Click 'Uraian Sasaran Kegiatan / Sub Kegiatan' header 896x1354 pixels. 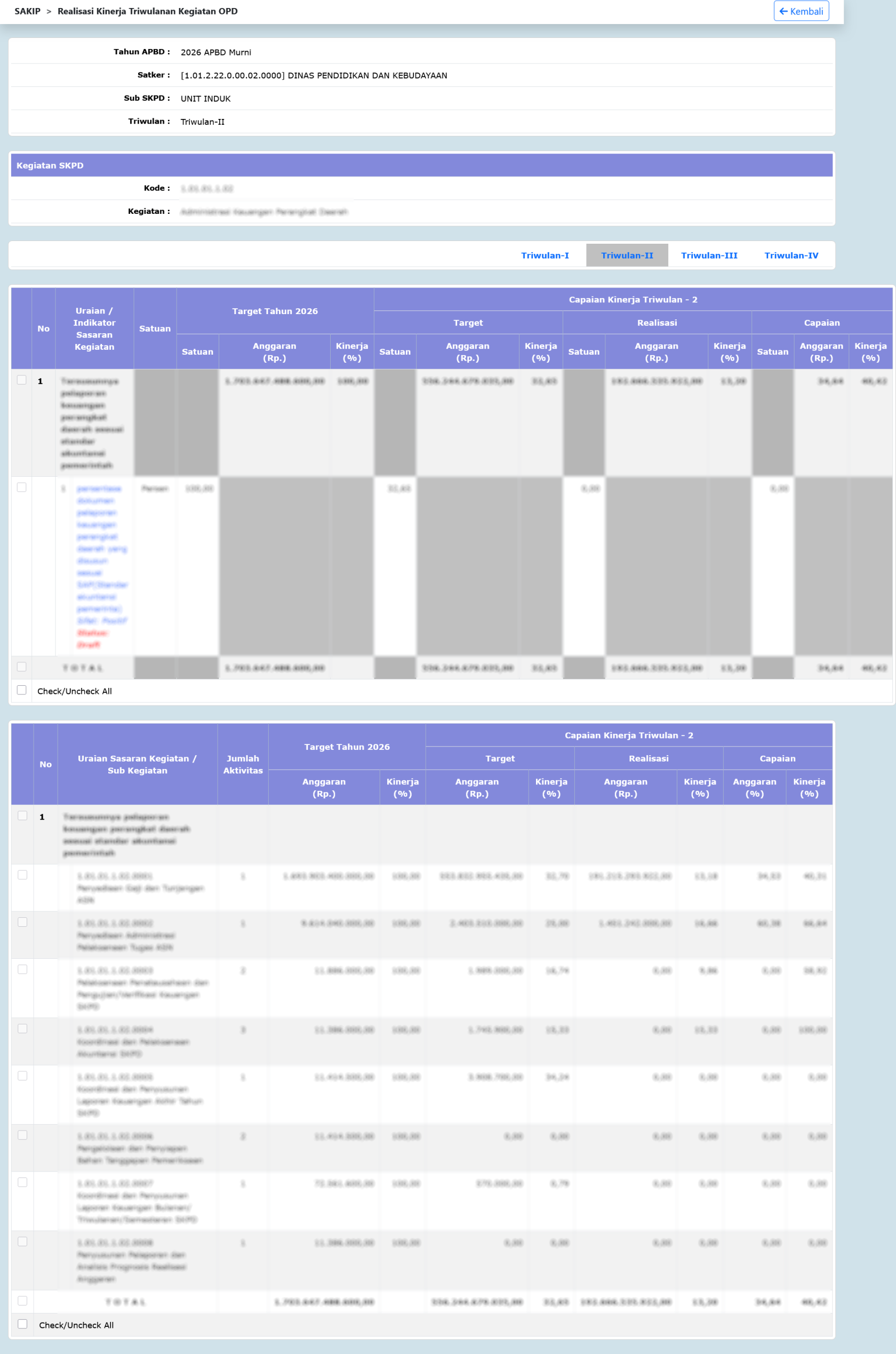[x=137, y=764]
